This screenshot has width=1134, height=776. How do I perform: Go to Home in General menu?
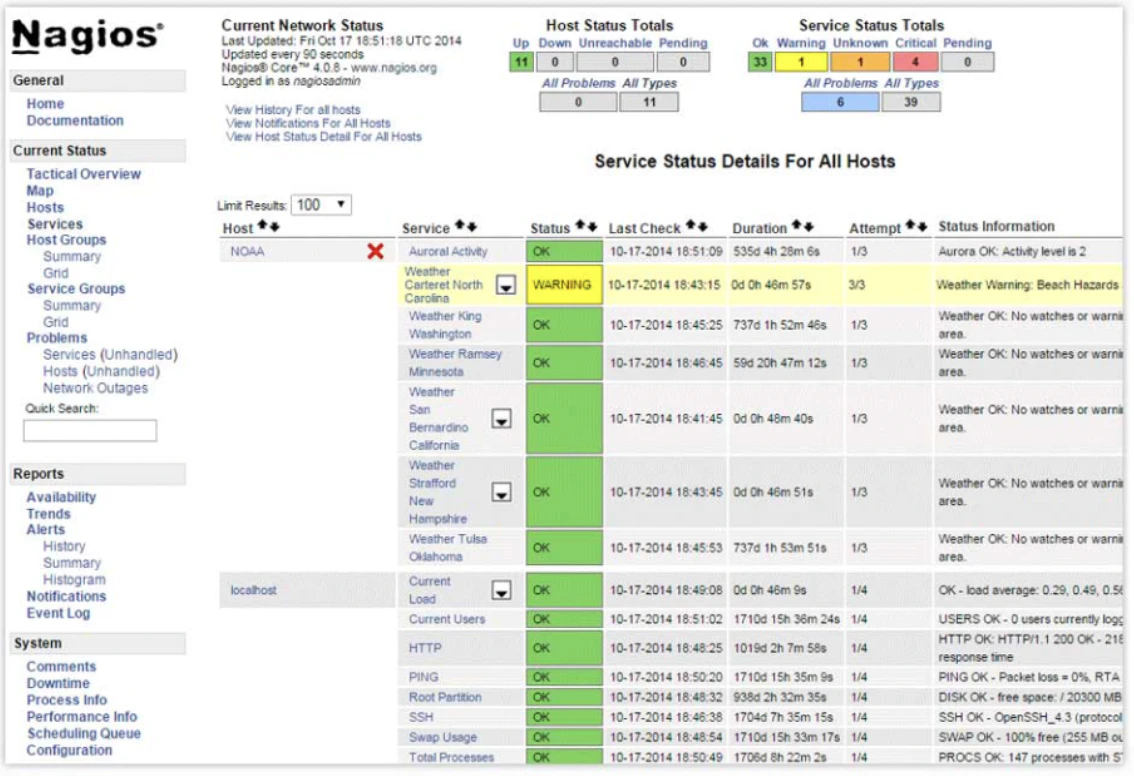point(45,103)
